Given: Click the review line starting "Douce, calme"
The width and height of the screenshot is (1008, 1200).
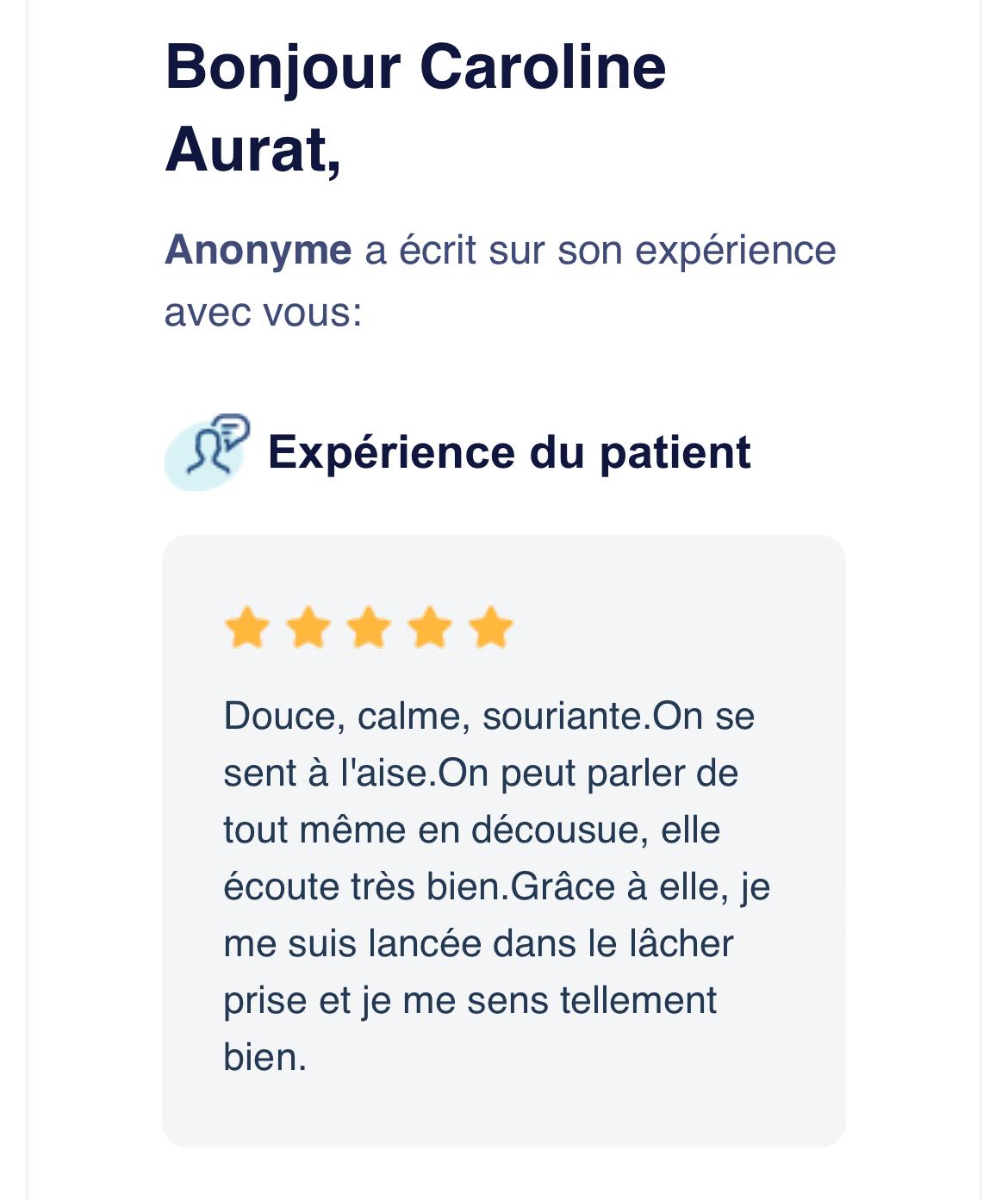Looking at the screenshot, I should tap(488, 716).
